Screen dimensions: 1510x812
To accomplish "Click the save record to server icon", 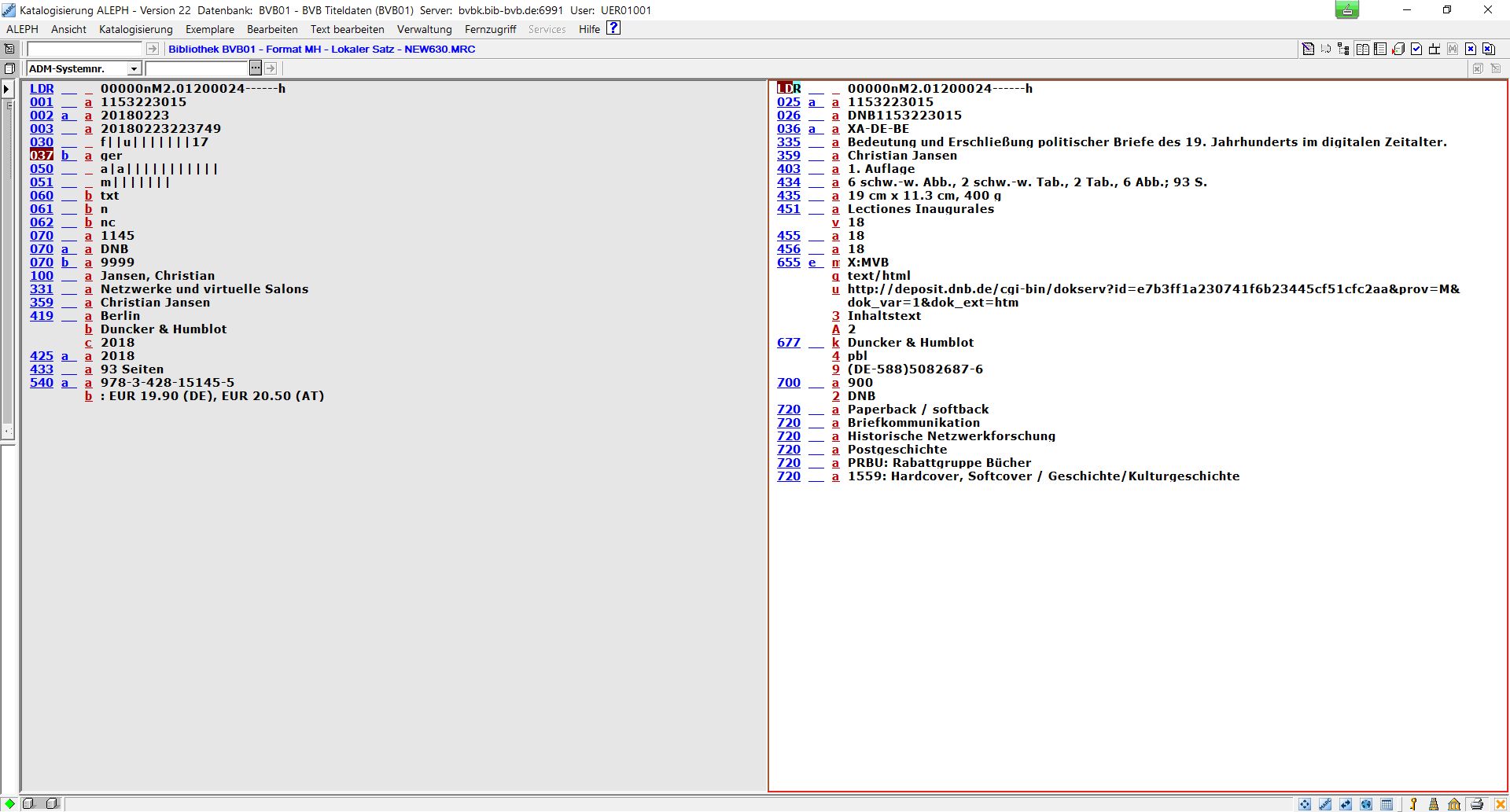I will click(x=1398, y=49).
